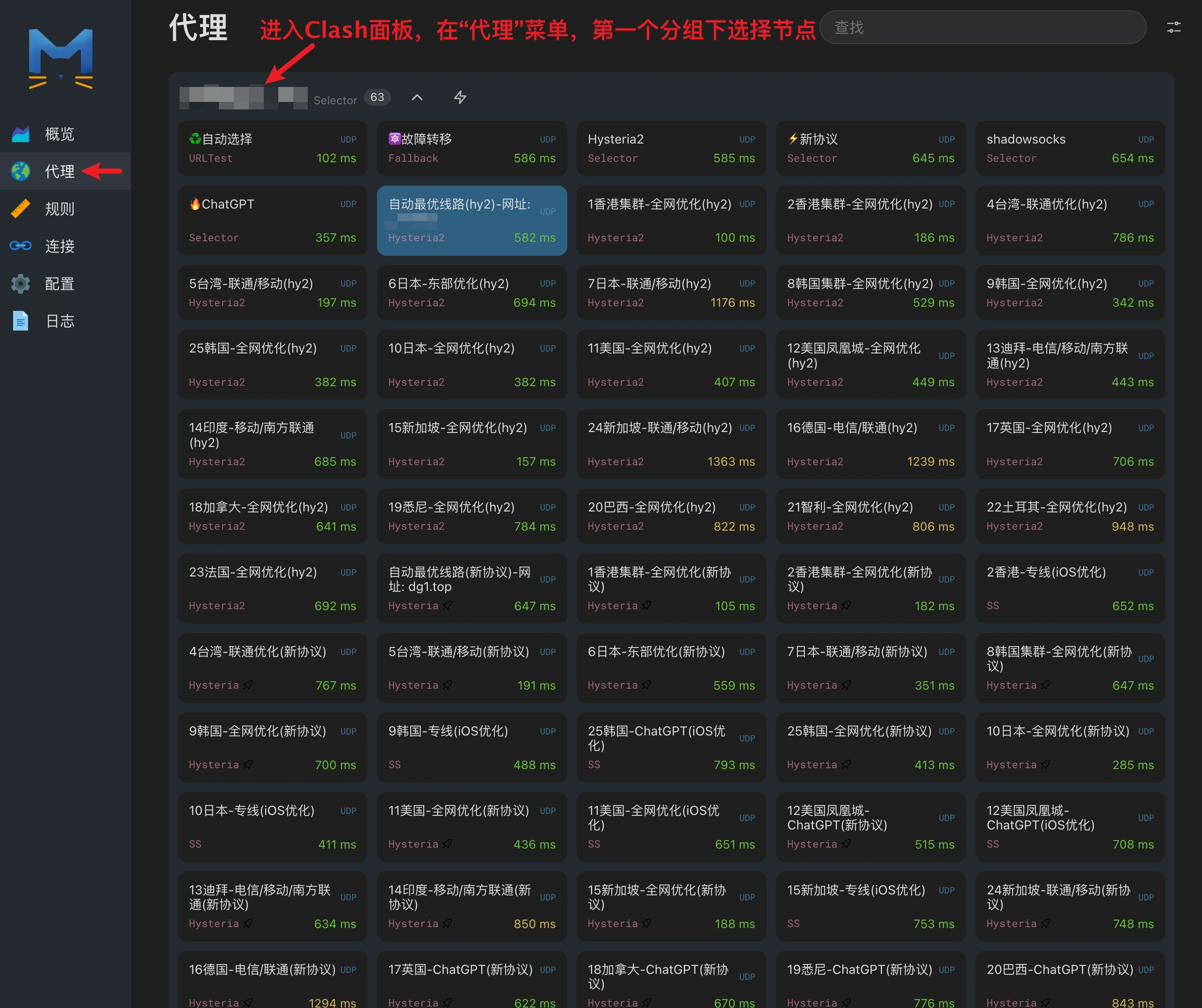Open the 代理 proxies page
This screenshot has width=1202, height=1008.
[59, 171]
